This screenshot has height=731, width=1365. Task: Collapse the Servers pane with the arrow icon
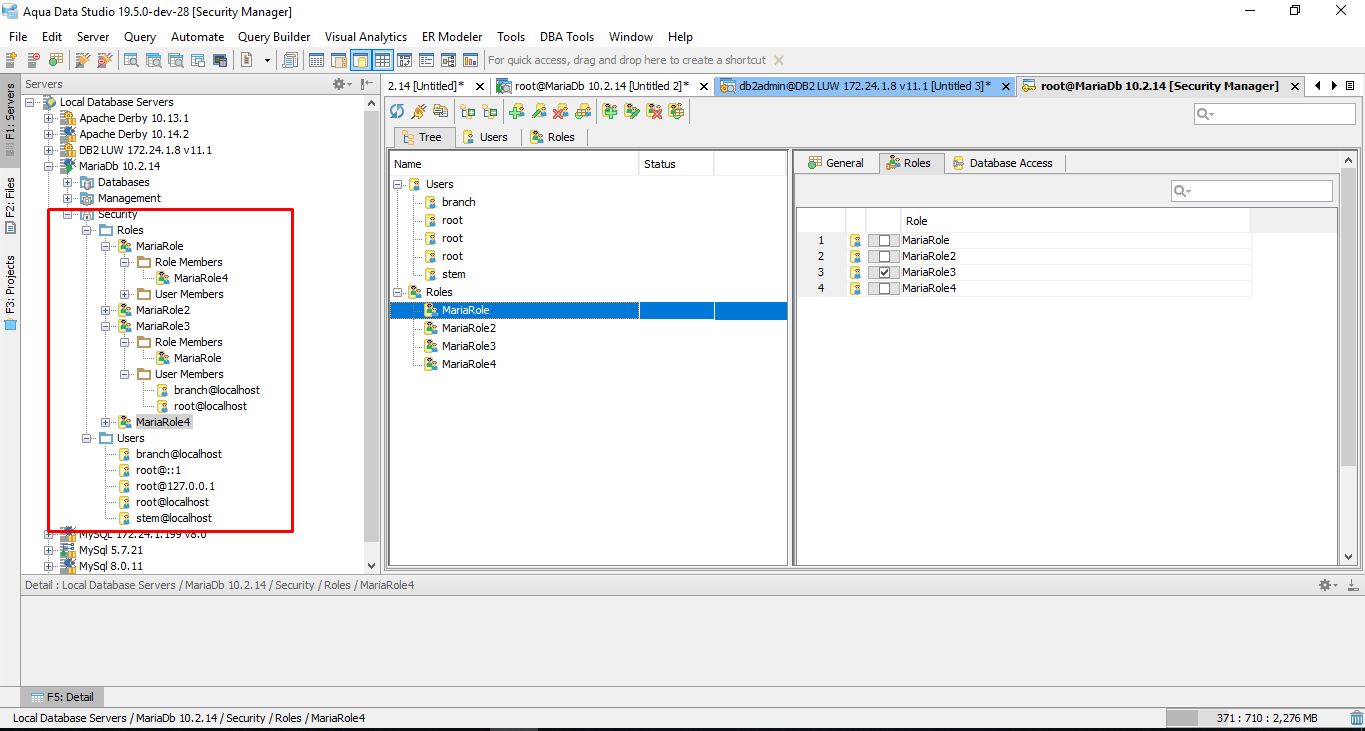tap(368, 84)
